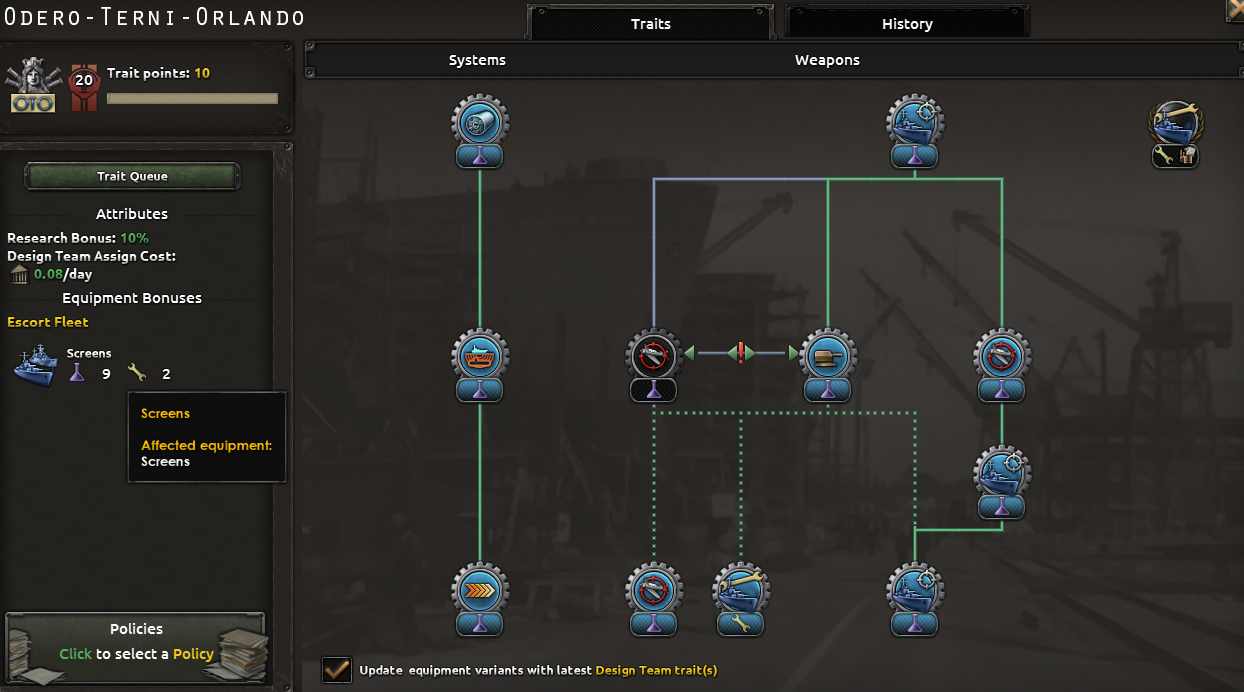Switch to the History tab

click(906, 23)
